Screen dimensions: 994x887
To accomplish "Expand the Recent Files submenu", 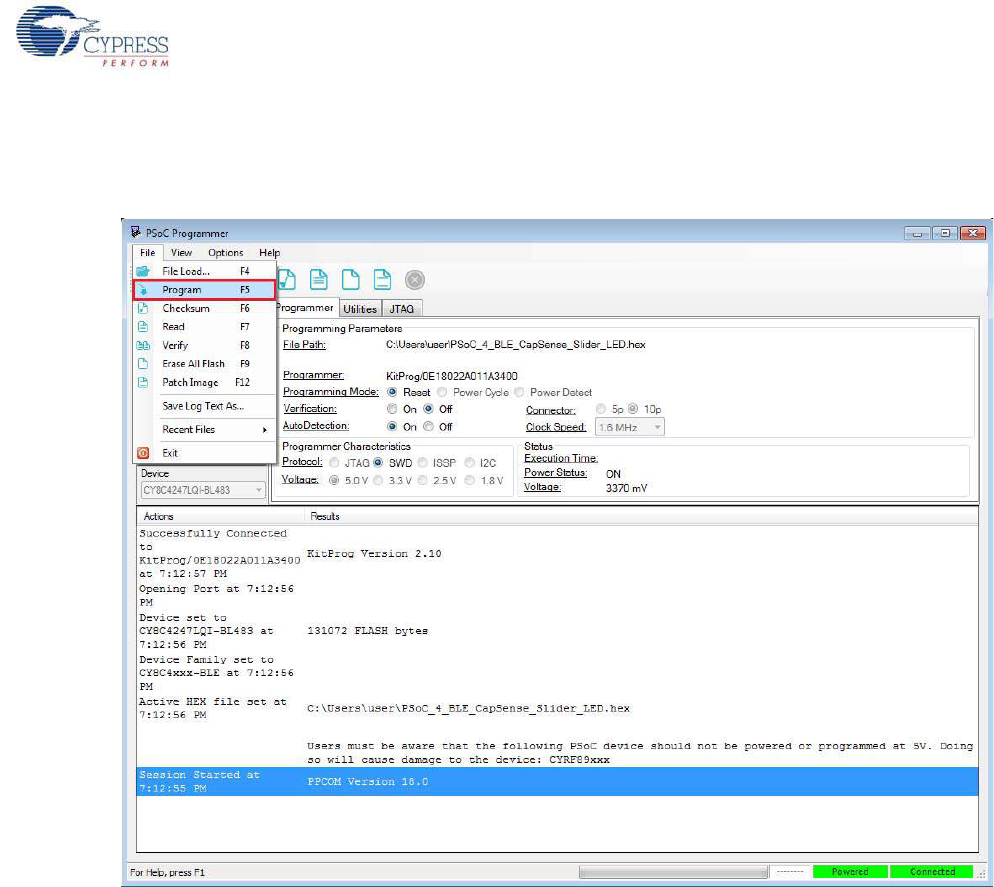I will [x=204, y=429].
